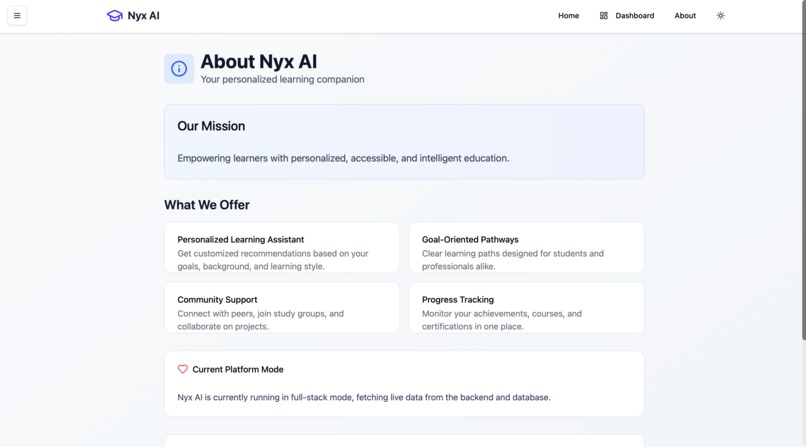Click the 'Get customized recommendations' description
The width and height of the screenshot is (806, 447).
273,260
